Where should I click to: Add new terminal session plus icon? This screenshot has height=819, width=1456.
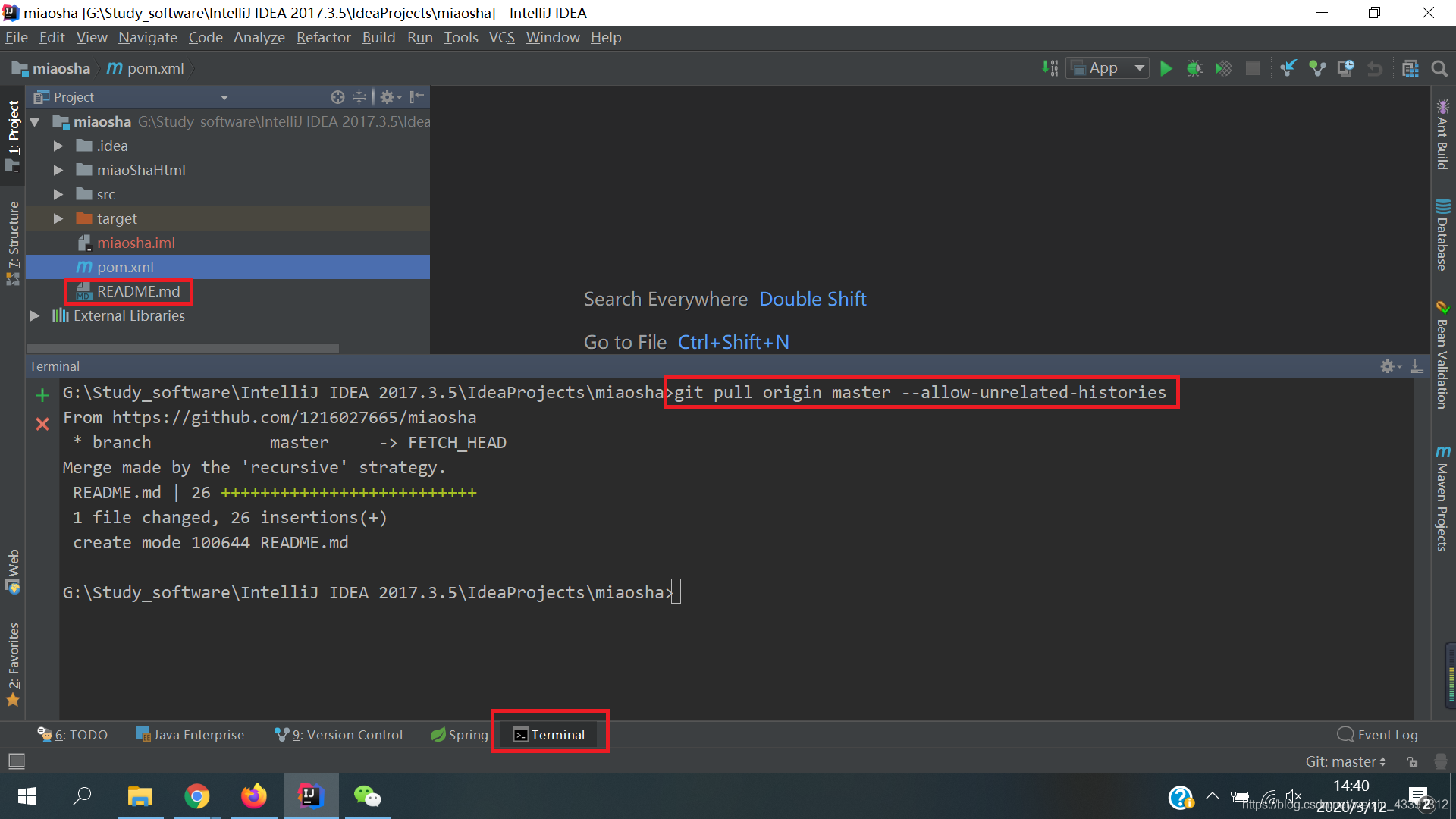[42, 395]
